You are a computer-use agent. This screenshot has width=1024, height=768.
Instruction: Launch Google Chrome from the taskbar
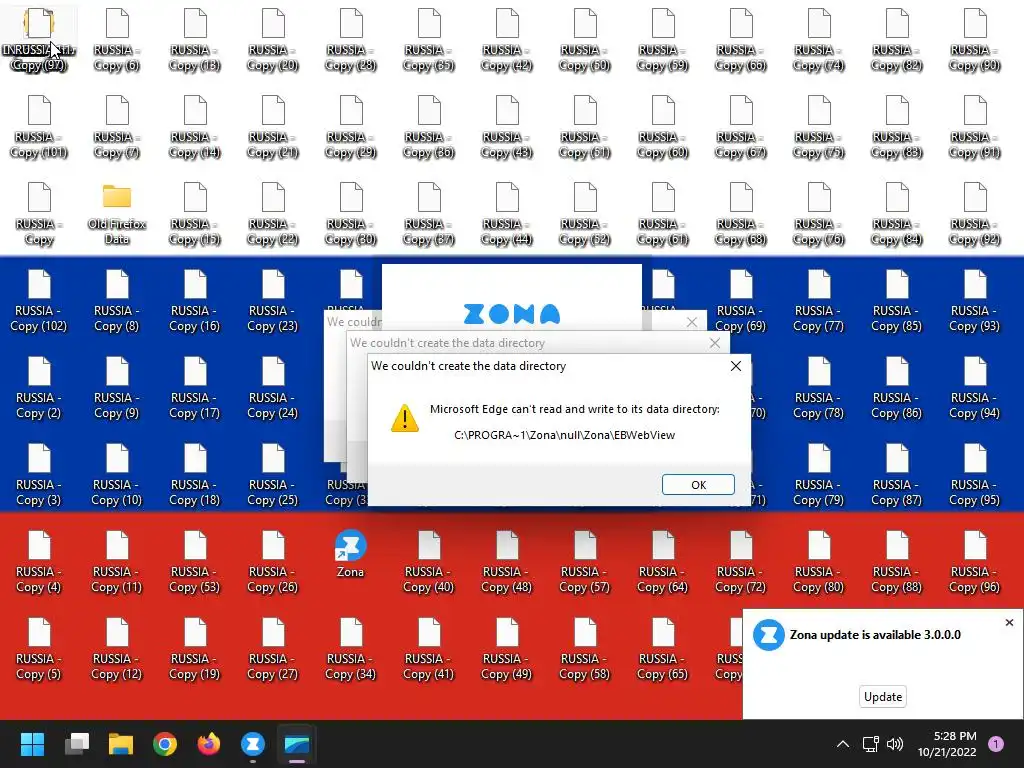[165, 744]
